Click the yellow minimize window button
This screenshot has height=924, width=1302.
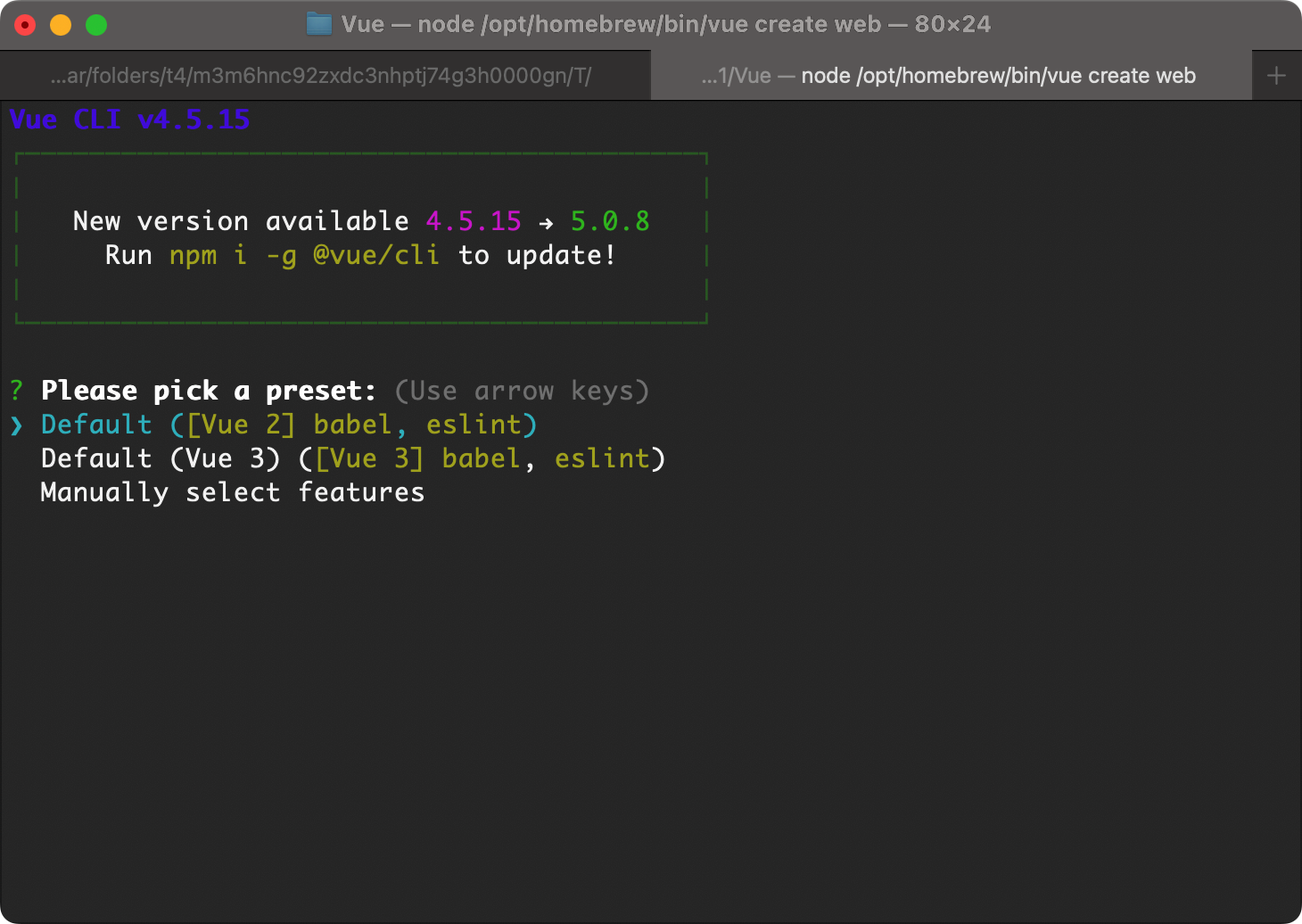61,25
